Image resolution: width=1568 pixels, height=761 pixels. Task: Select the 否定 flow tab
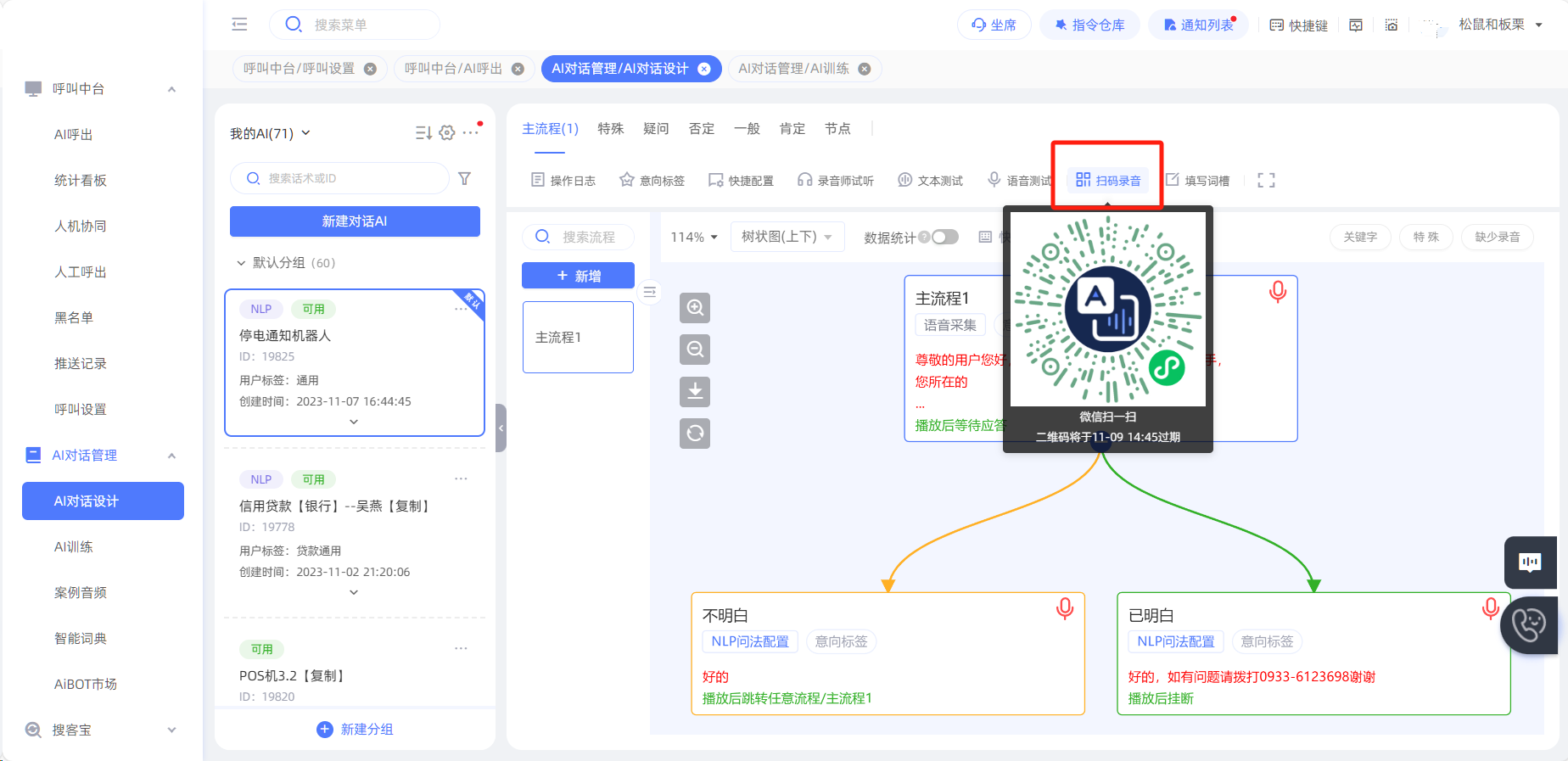tap(702, 129)
